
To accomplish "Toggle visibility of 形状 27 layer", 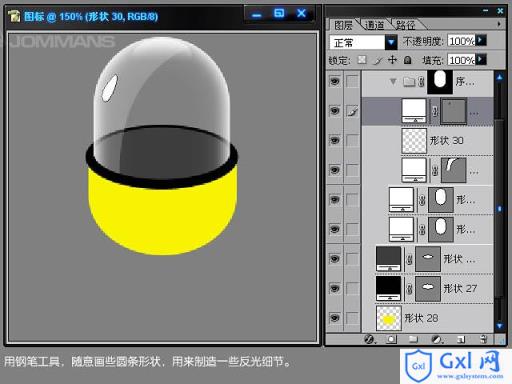I will [x=335, y=288].
